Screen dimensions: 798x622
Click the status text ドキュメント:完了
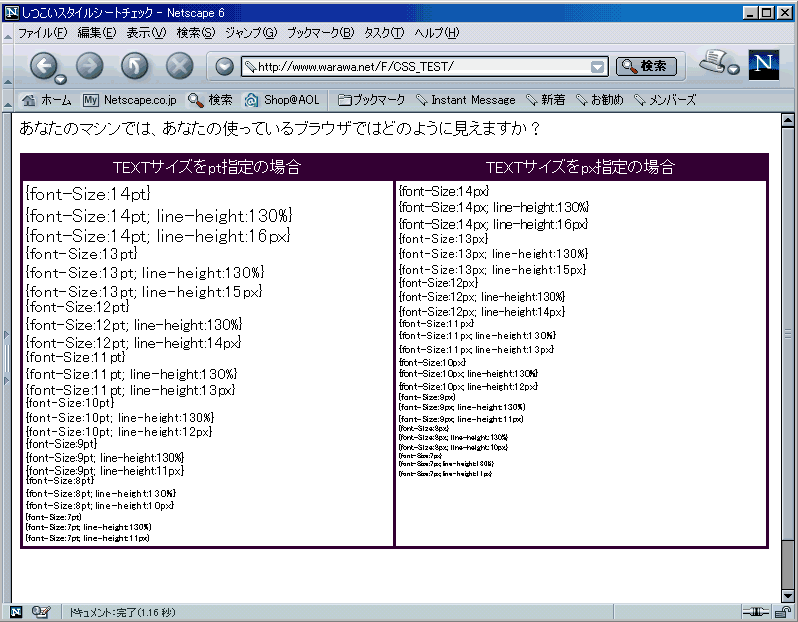click(x=122, y=612)
